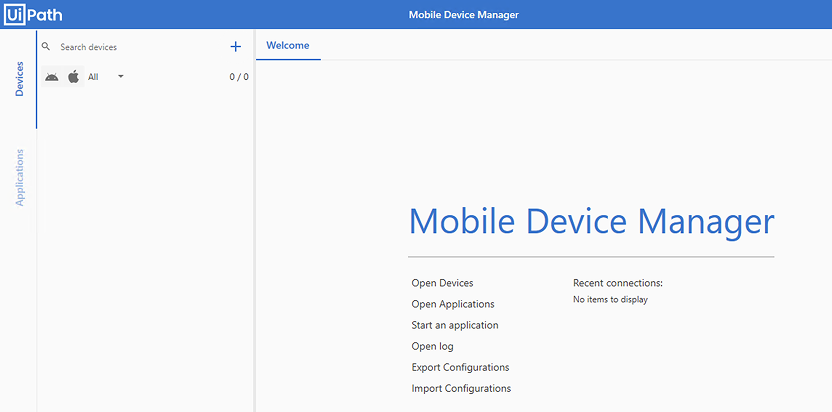The height and width of the screenshot is (412, 832).
Task: Click the No items to display text
Action: (610, 299)
